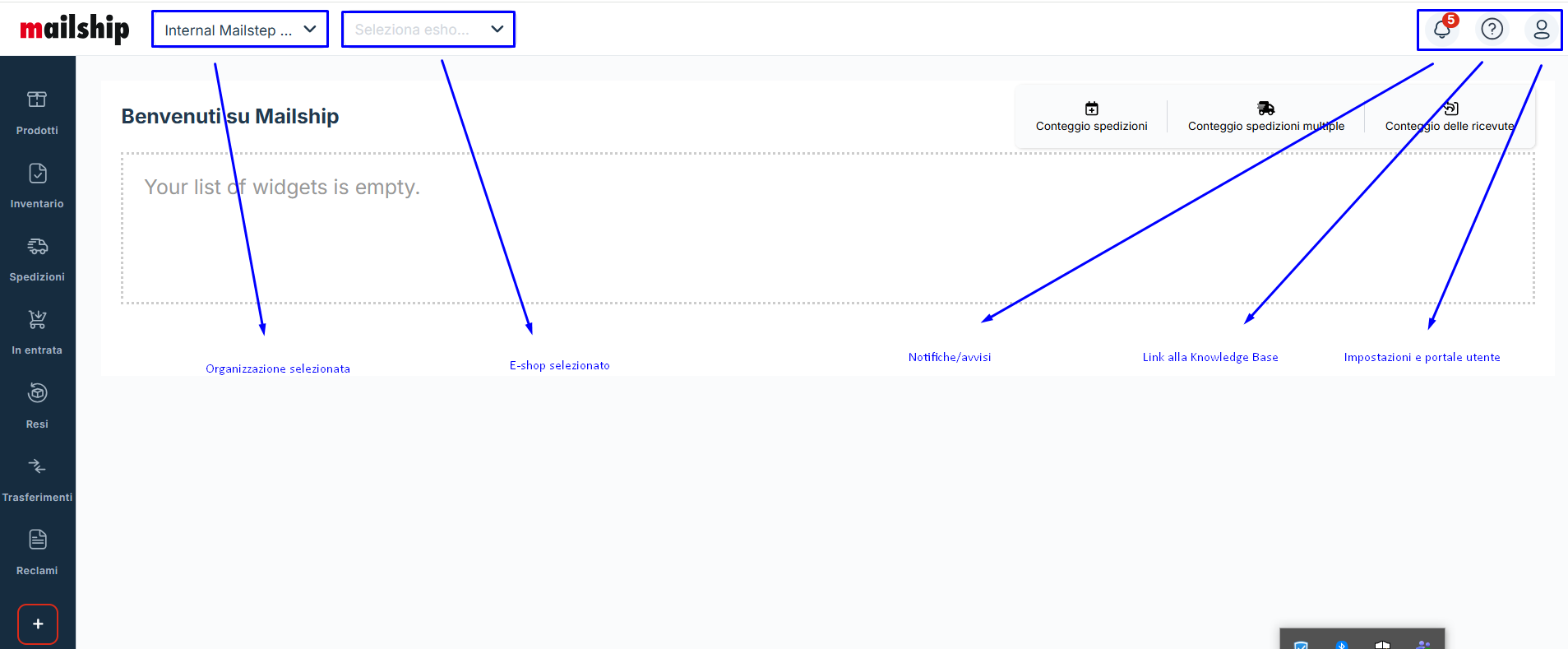Click the notification bell icon

(x=1441, y=30)
